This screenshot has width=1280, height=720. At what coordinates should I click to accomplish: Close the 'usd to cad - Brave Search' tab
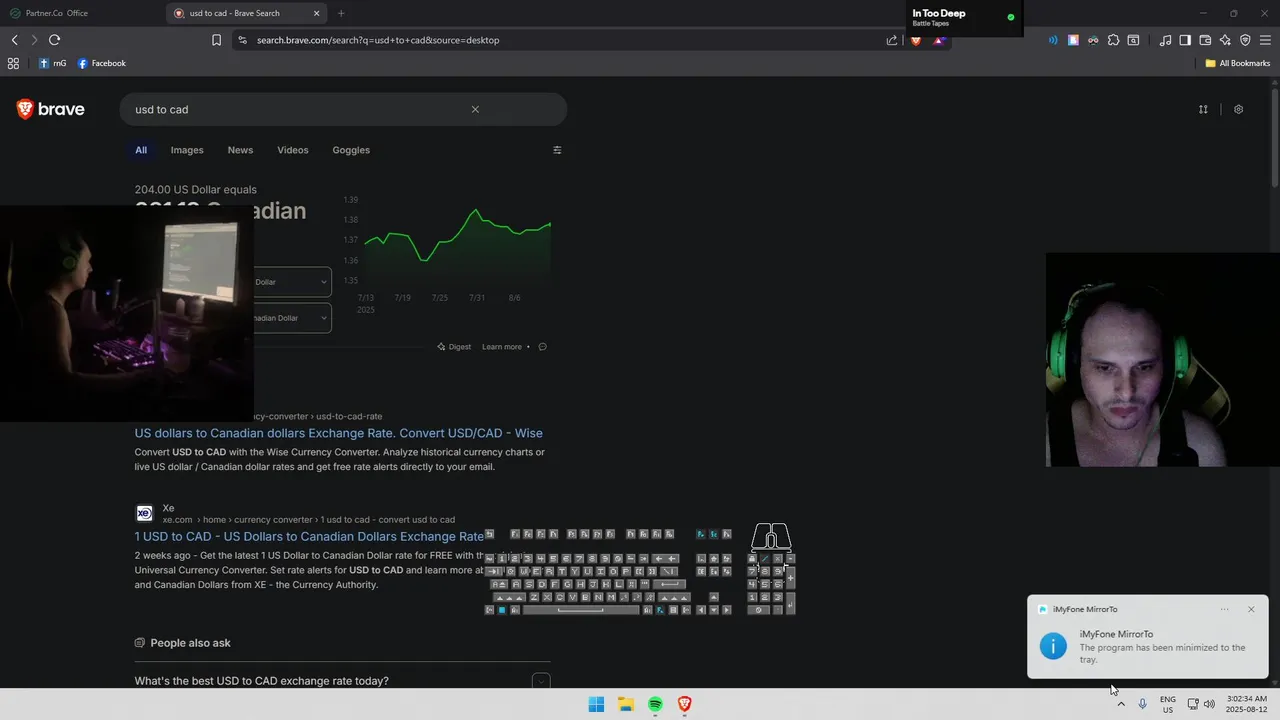click(x=317, y=13)
